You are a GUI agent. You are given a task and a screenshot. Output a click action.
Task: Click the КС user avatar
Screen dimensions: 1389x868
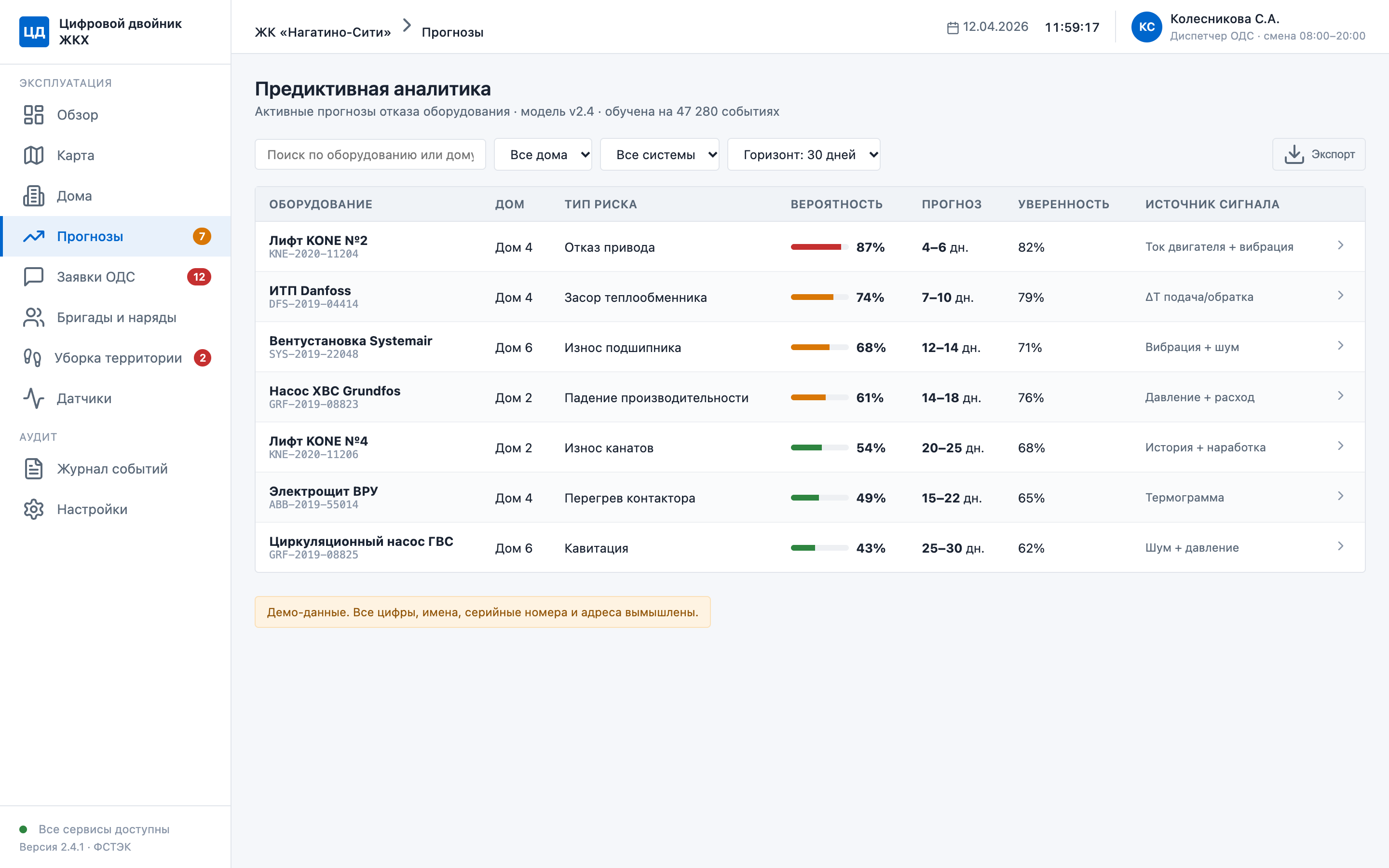click(x=1146, y=27)
